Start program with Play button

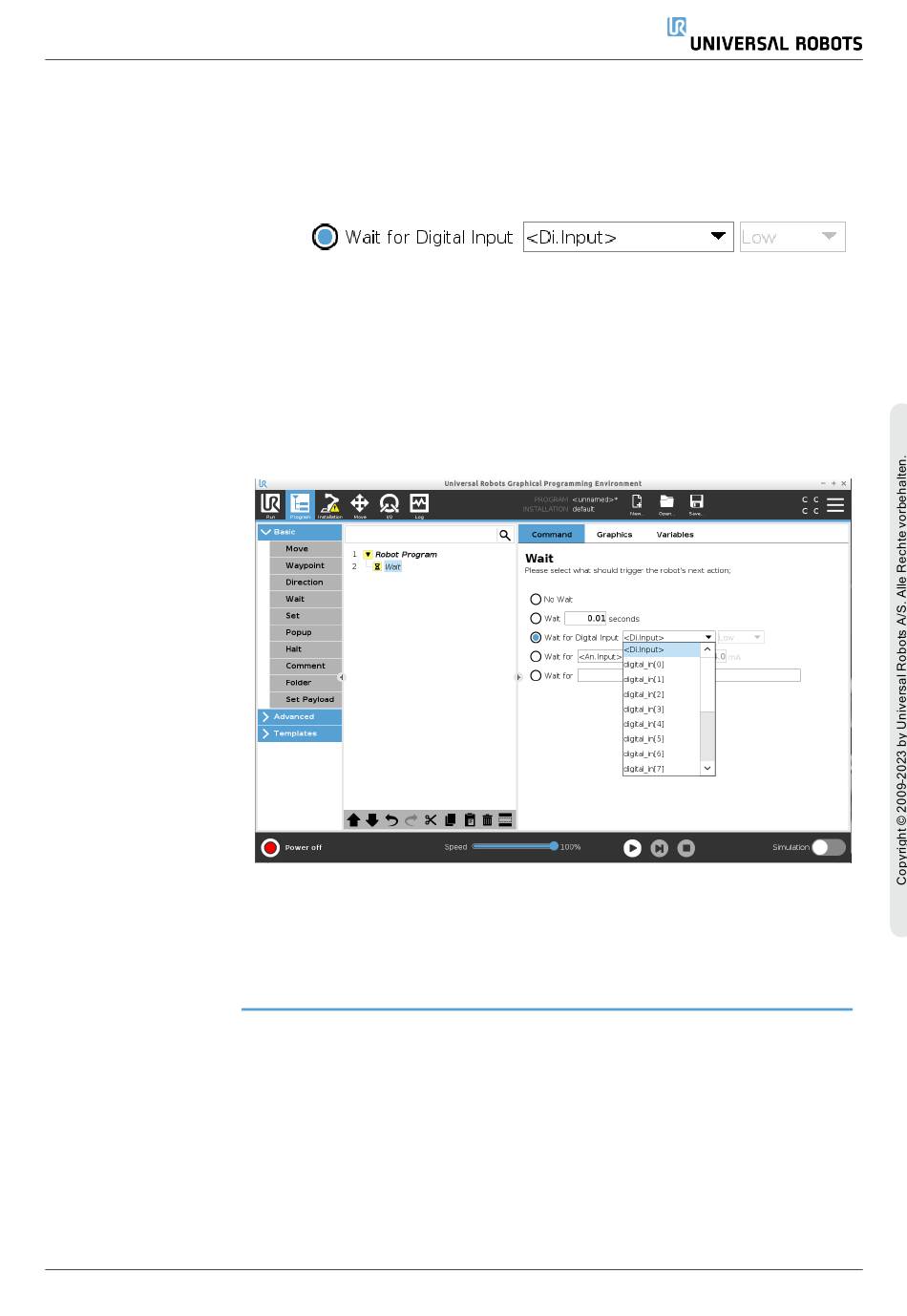[632, 847]
